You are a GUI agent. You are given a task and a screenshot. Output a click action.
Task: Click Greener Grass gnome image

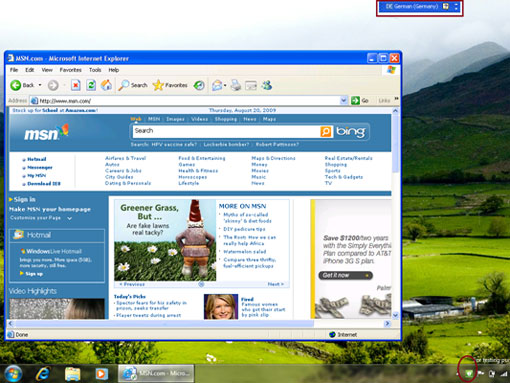click(165, 240)
